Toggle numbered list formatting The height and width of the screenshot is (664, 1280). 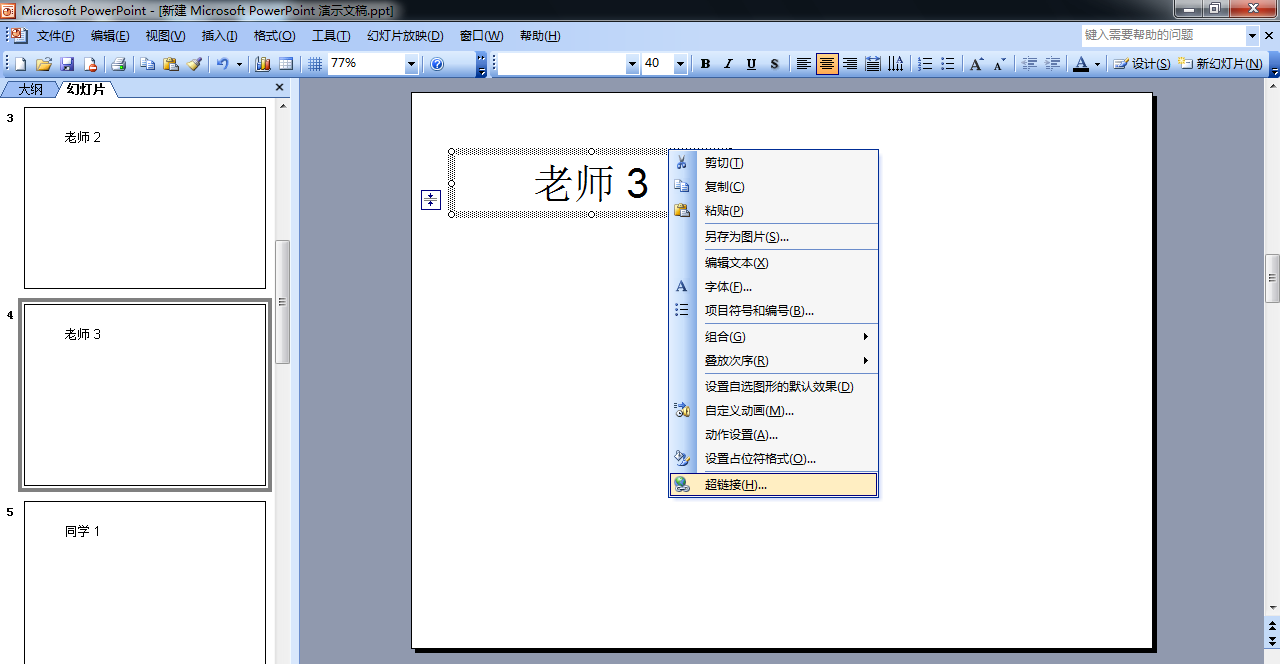[x=925, y=64]
